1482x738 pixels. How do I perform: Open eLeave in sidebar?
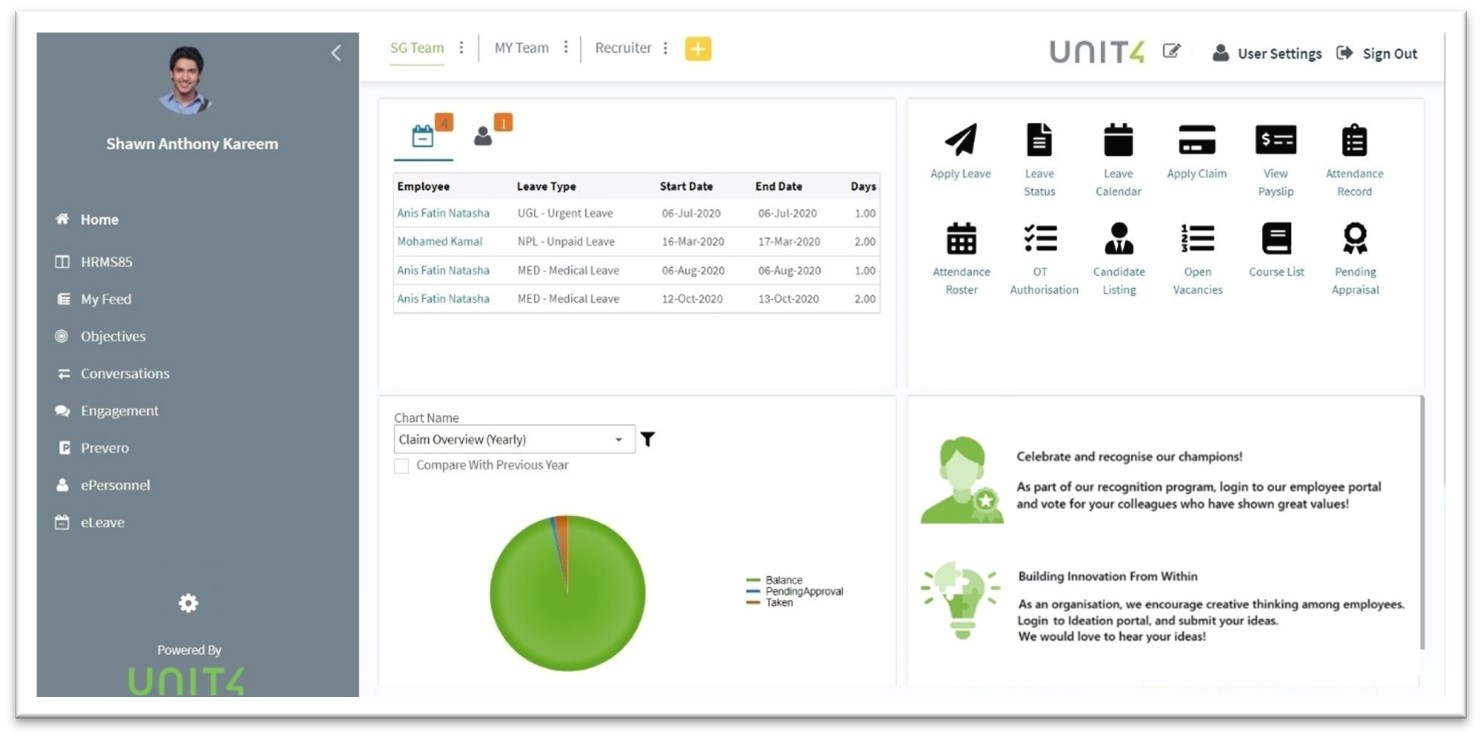(x=102, y=522)
